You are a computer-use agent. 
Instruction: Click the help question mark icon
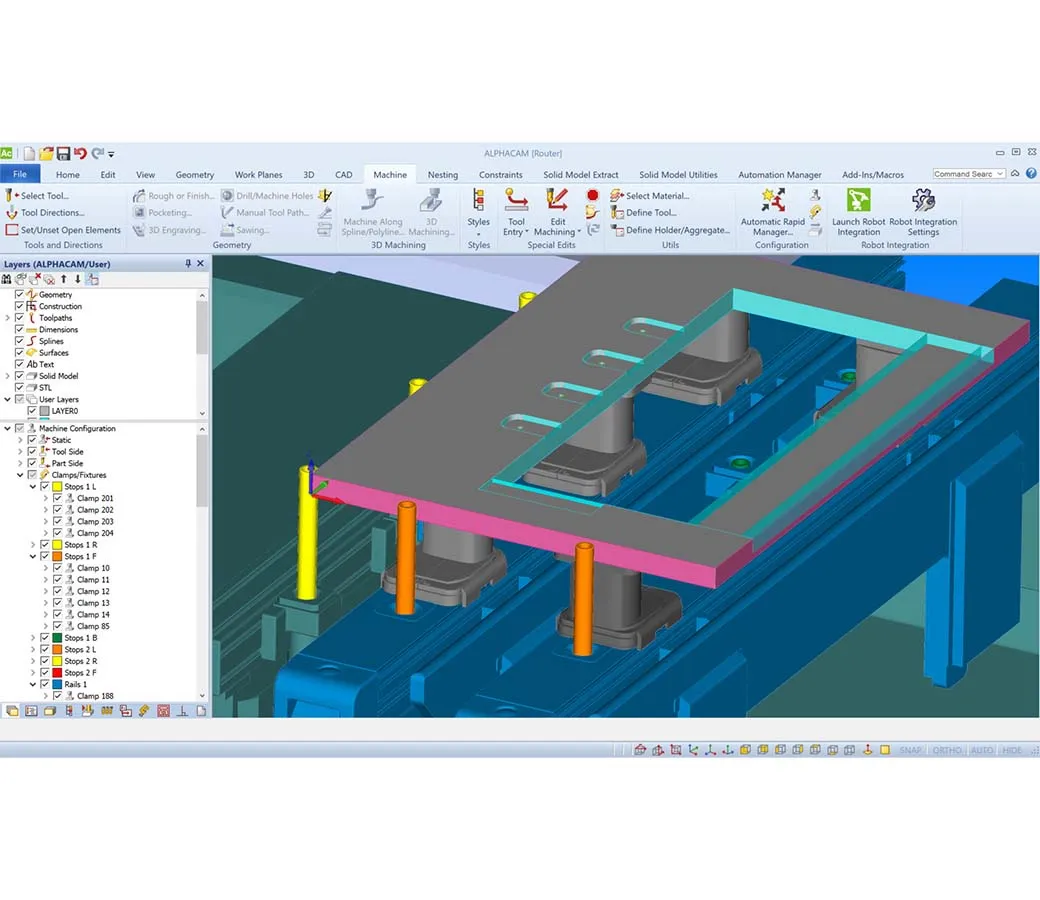click(1031, 174)
